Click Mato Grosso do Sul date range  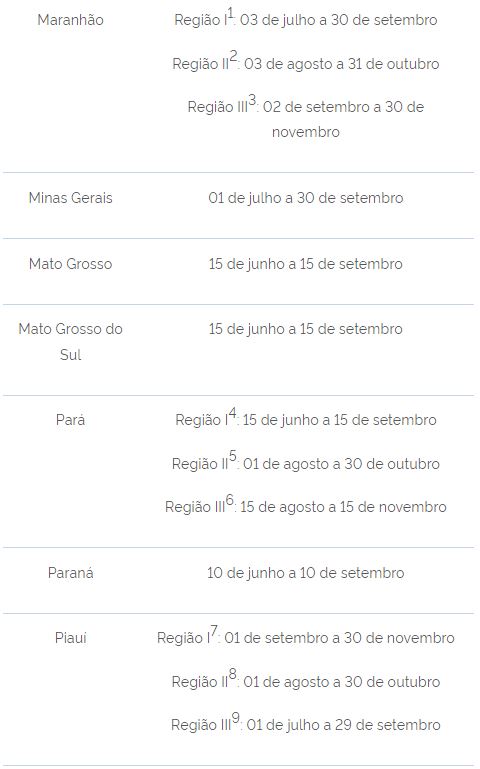305,329
